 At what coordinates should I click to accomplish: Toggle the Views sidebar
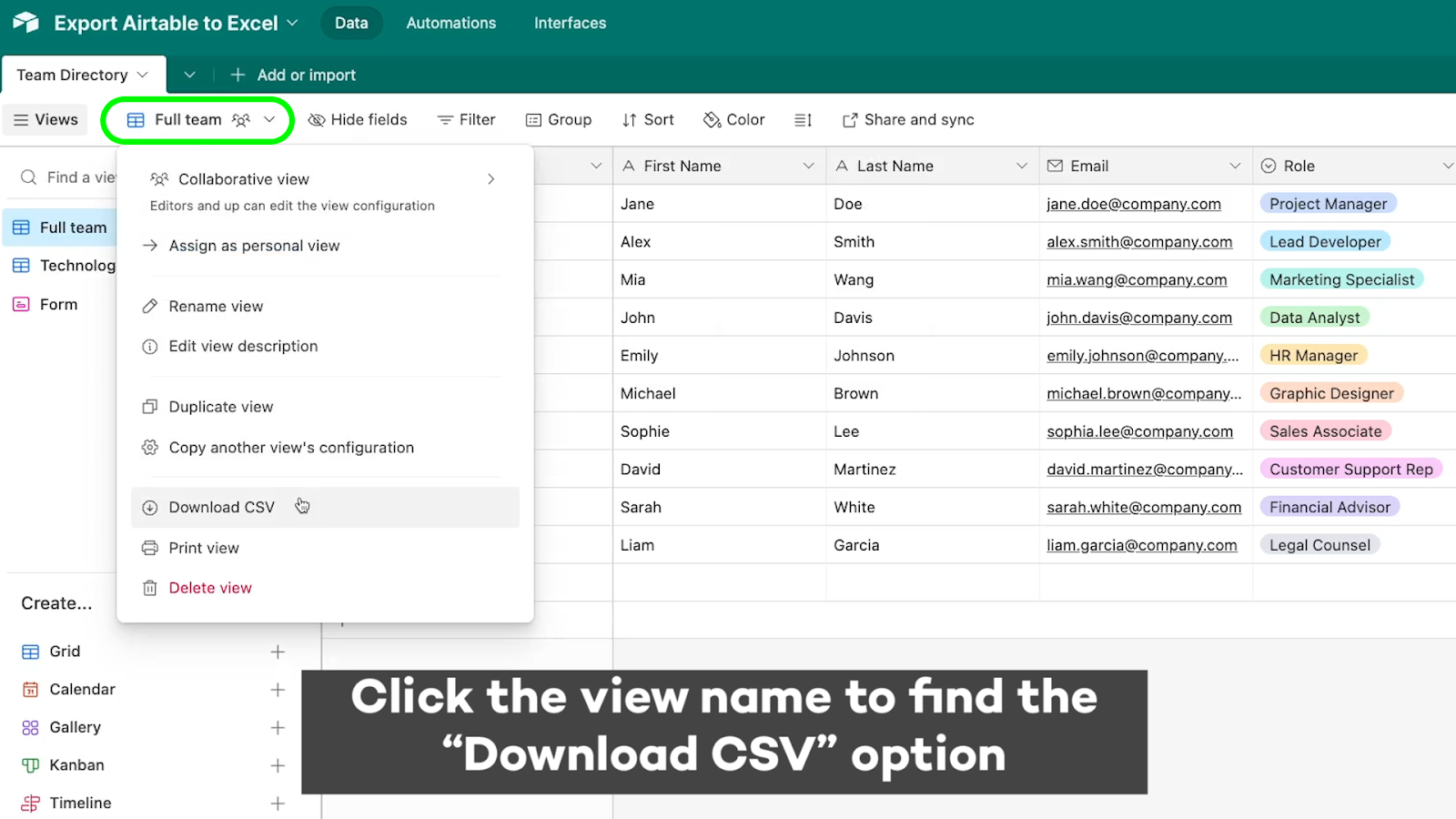pos(45,119)
